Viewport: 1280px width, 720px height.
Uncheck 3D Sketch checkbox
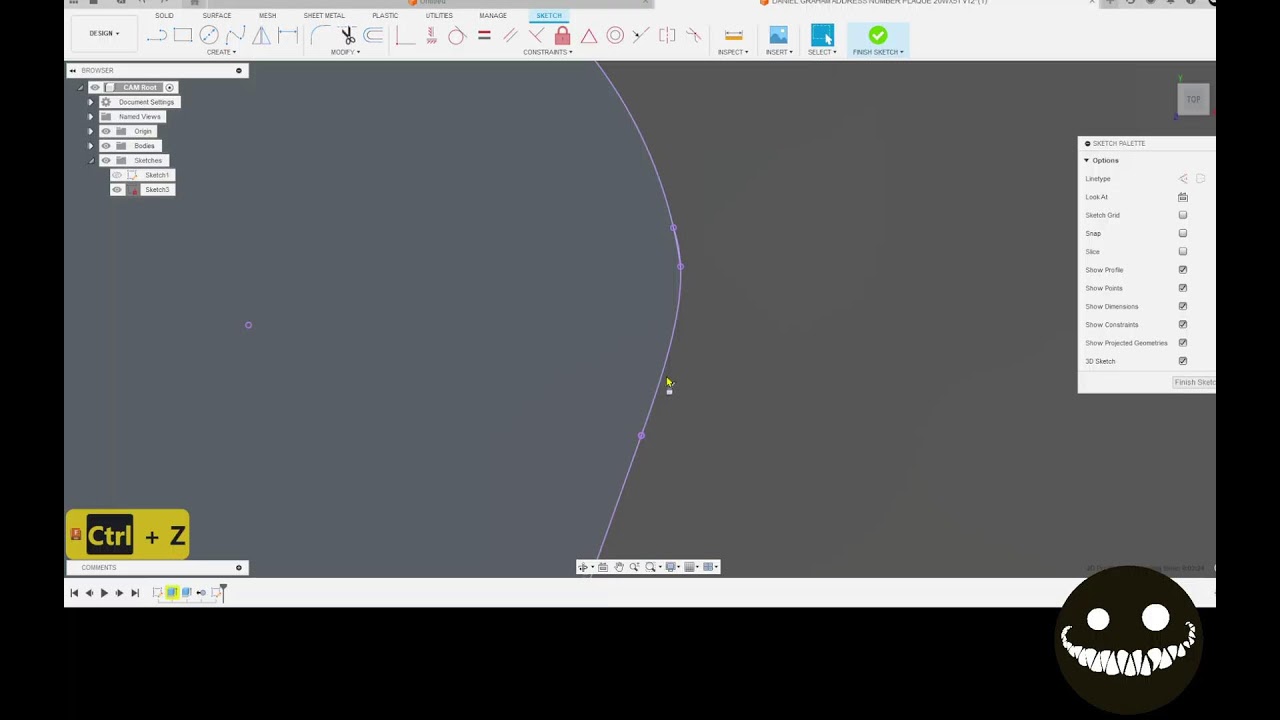pos(1183,361)
